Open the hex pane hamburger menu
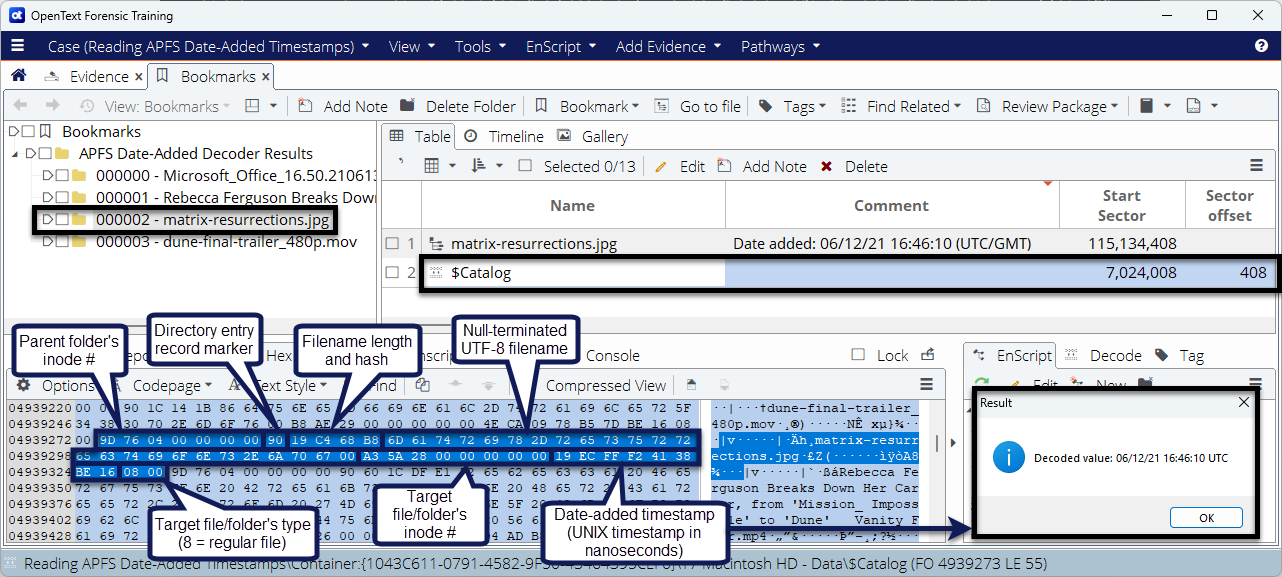The width and height of the screenshot is (1282, 577). (926, 385)
